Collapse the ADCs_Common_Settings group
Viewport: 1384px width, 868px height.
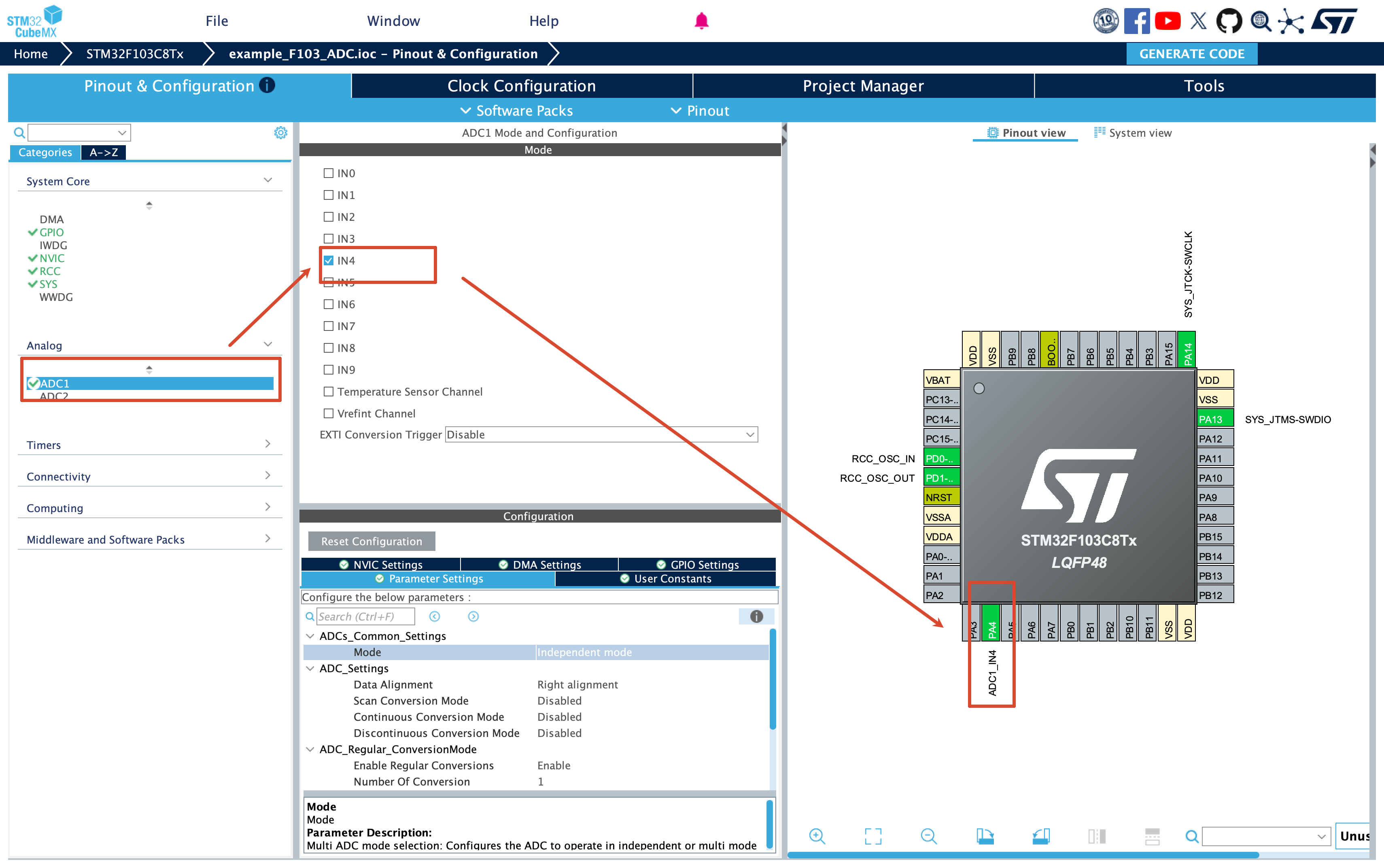coord(310,636)
